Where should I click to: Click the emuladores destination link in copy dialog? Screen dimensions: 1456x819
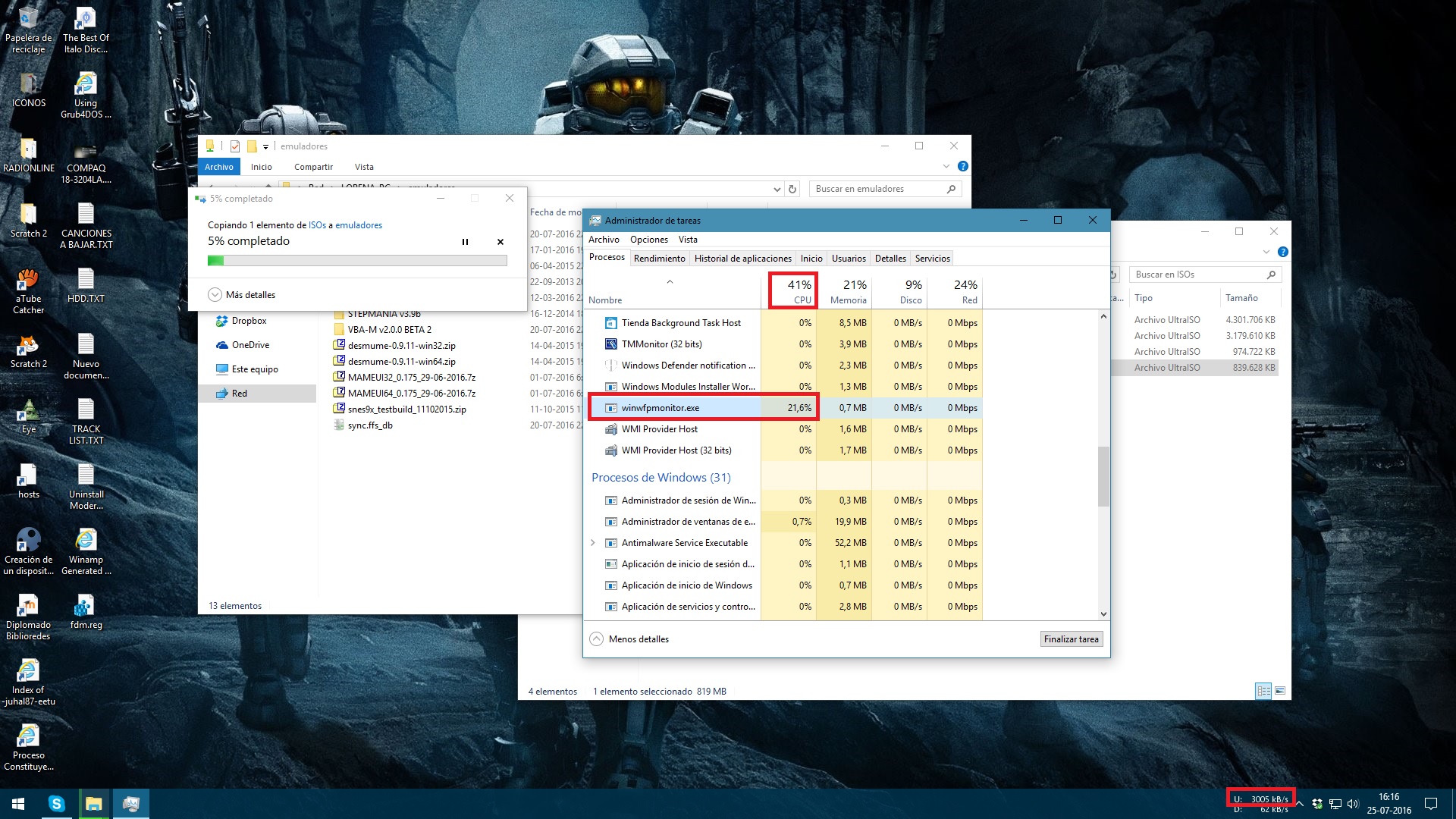tap(359, 225)
